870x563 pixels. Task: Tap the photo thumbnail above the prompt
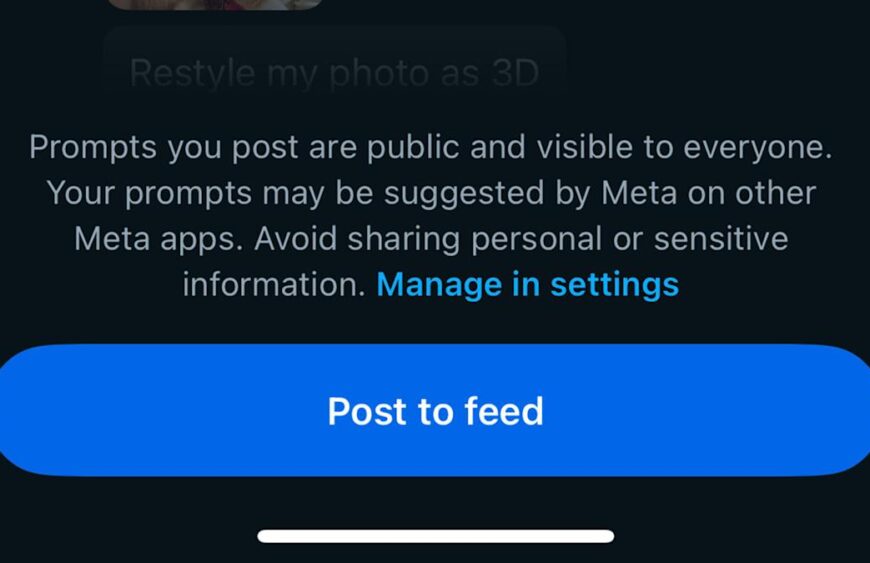(x=215, y=4)
